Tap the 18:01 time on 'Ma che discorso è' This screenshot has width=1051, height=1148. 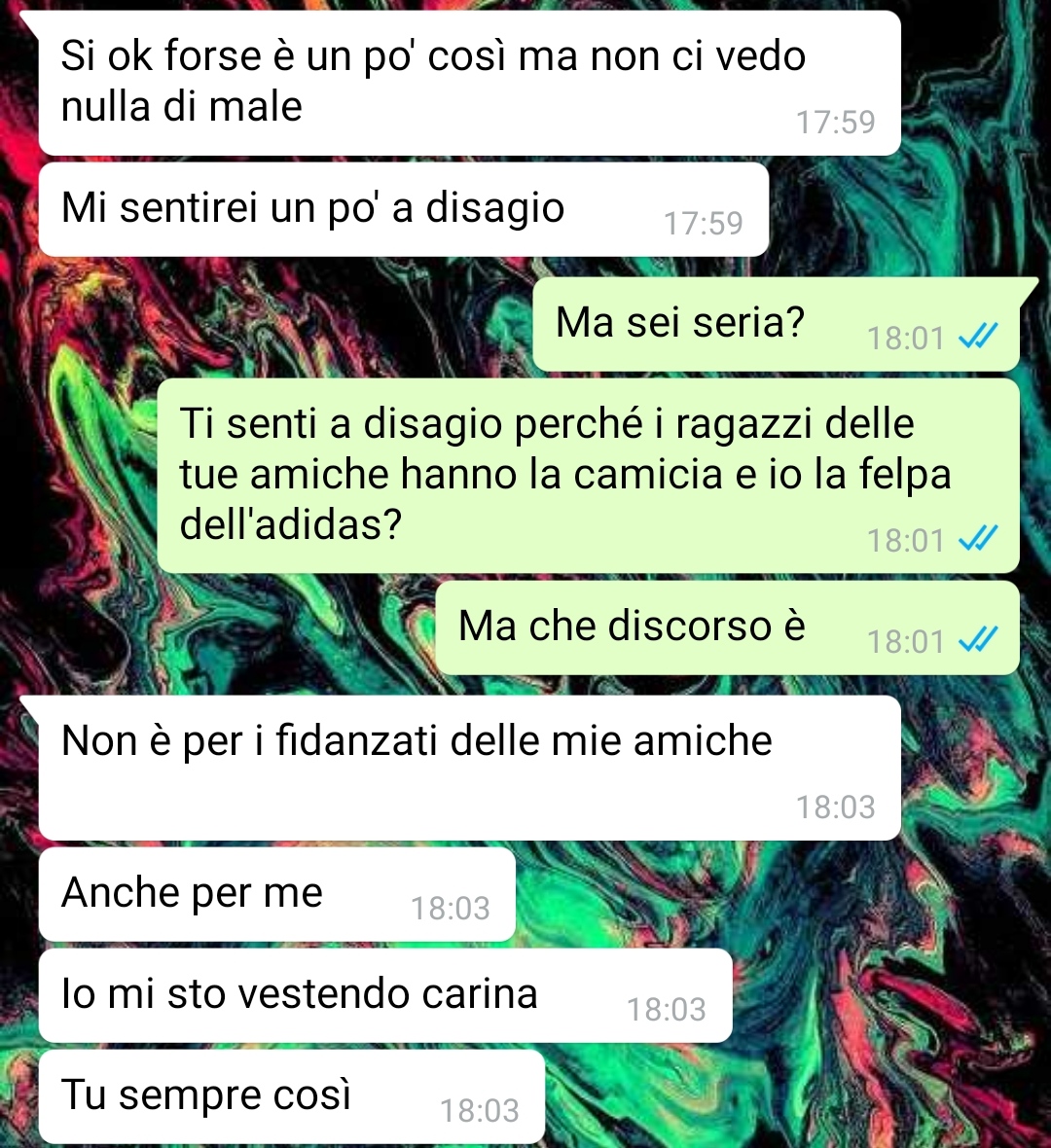pos(906,642)
